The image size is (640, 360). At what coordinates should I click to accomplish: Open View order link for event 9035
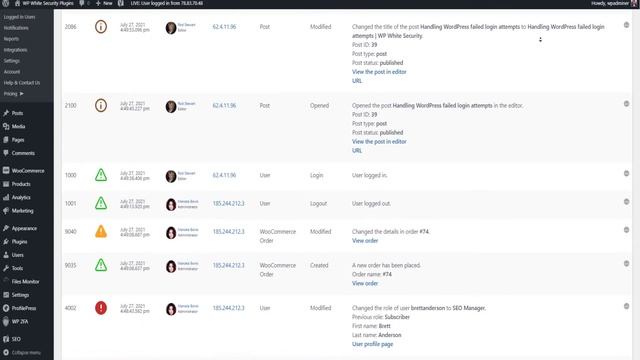[x=365, y=283]
